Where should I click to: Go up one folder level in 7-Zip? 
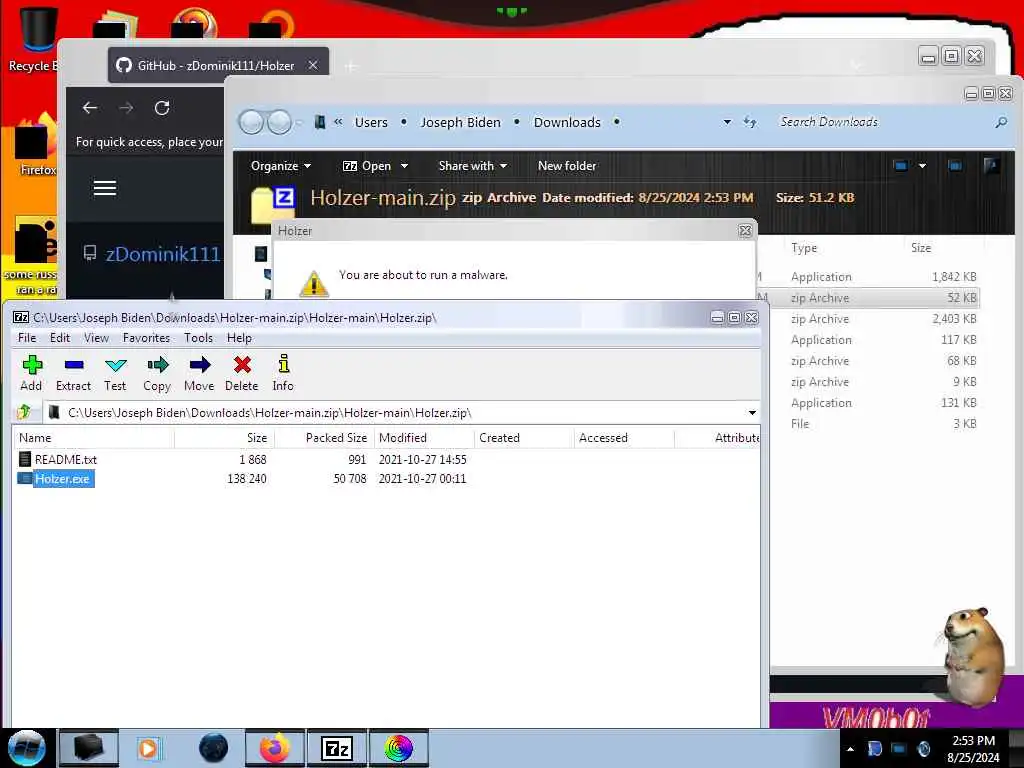coord(25,412)
